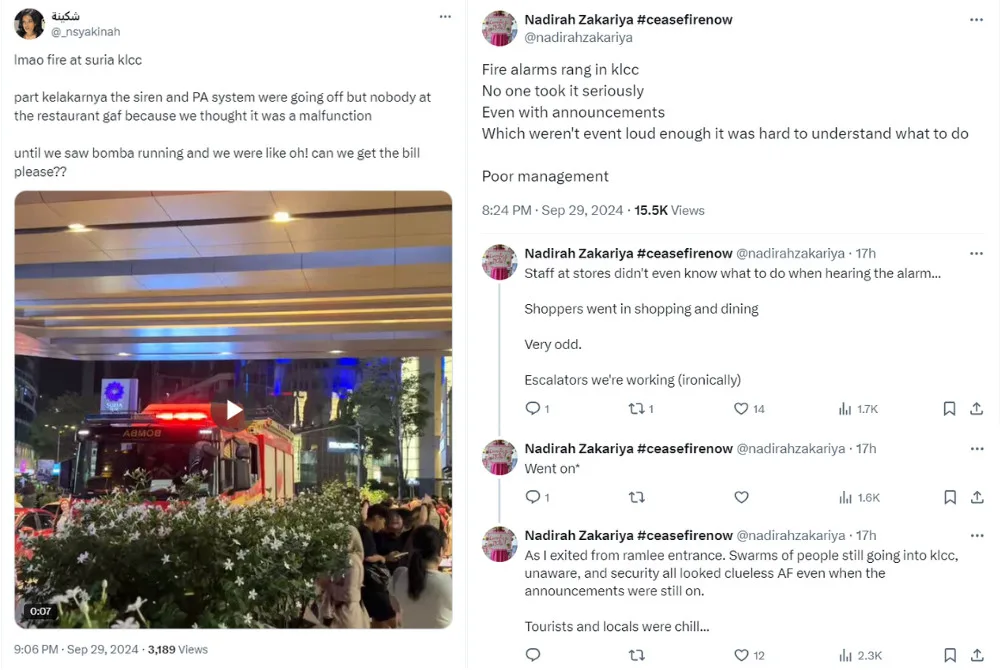This screenshot has height=670, width=1000.
Task: Open more options on the 'Staff at stores' reply
Action: pyautogui.click(x=977, y=253)
